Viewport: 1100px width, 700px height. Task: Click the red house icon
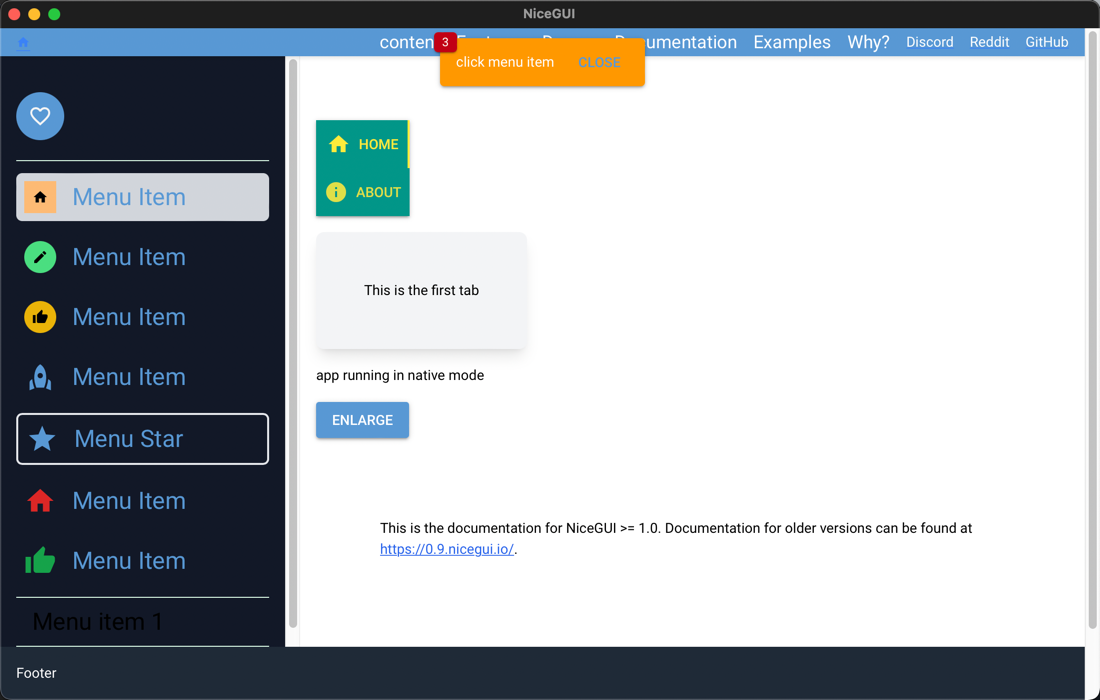tap(40, 501)
